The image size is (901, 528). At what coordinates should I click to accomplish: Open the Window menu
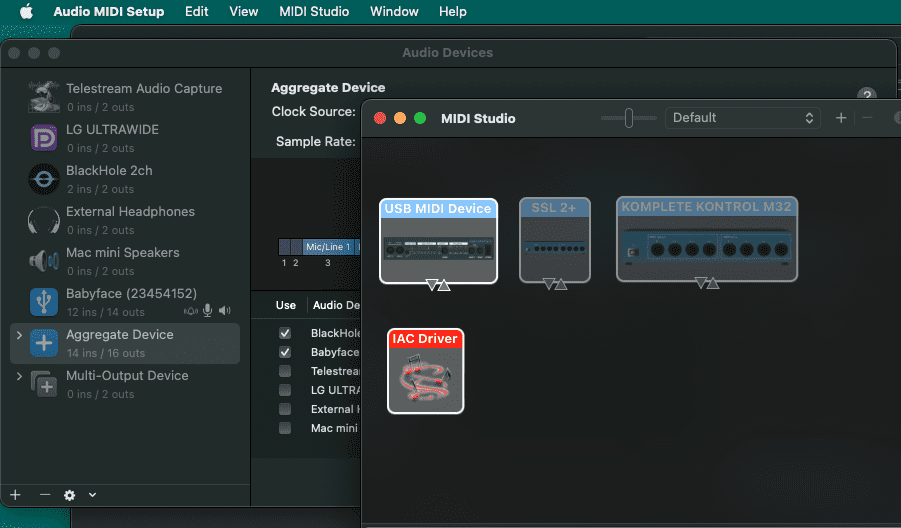click(x=394, y=11)
